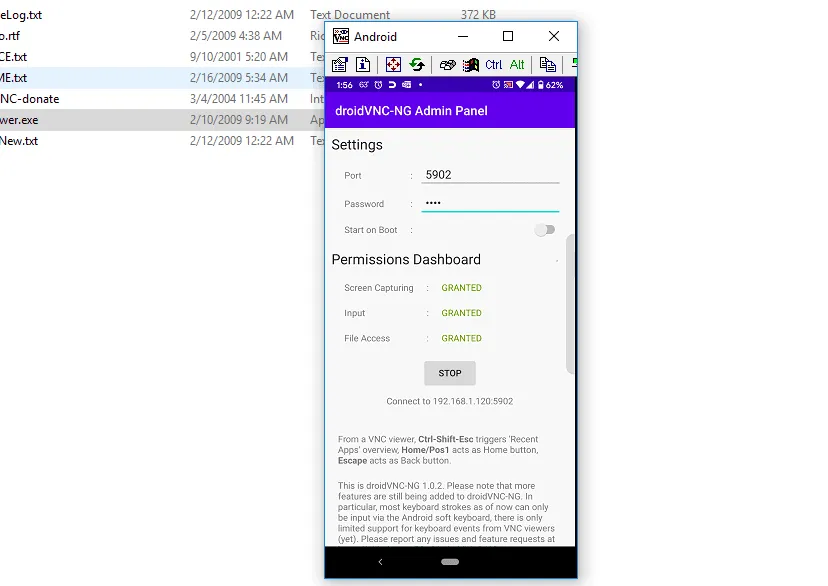Send Ctrl-Alt-Del keys icon

(x=447, y=65)
